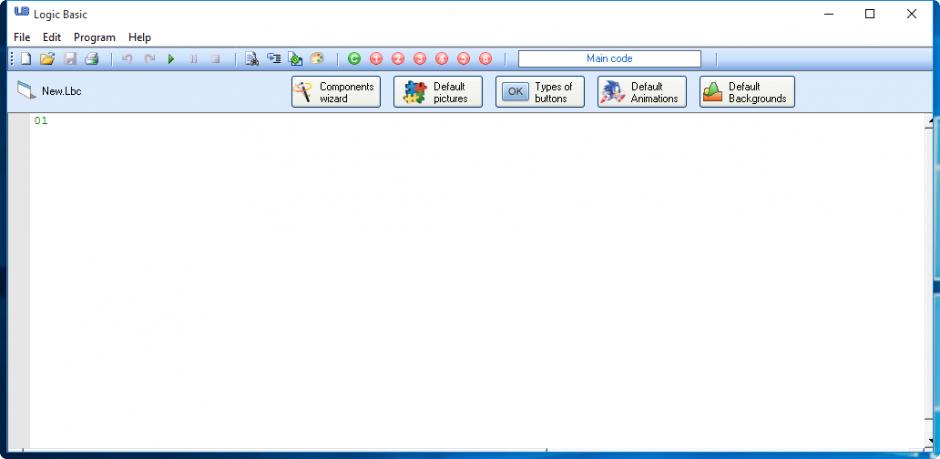
Task: Open the Edit menu
Action: (x=52, y=37)
